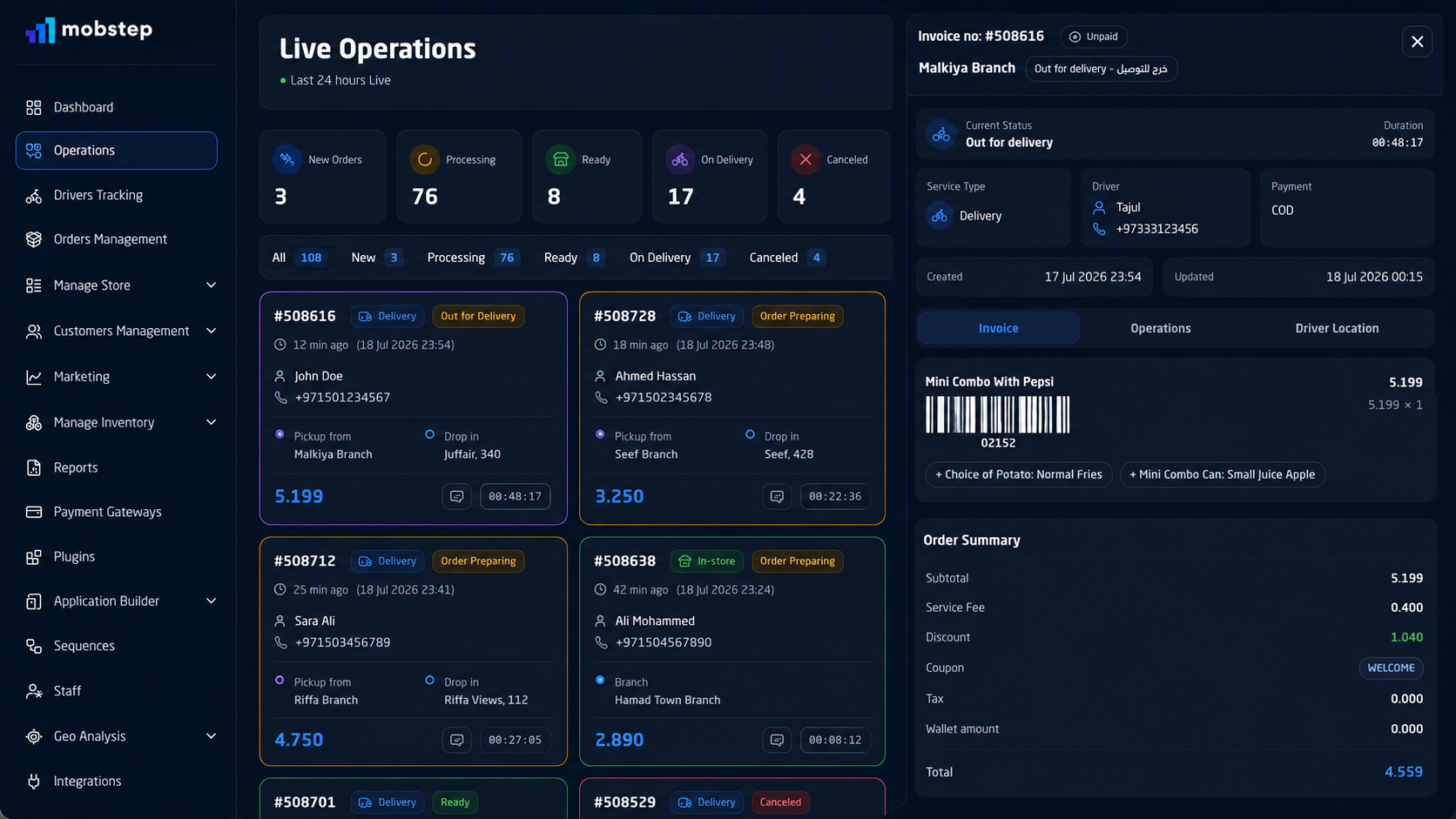
Task: Click the 00:22:36 timer on order #508728
Action: tap(835, 496)
